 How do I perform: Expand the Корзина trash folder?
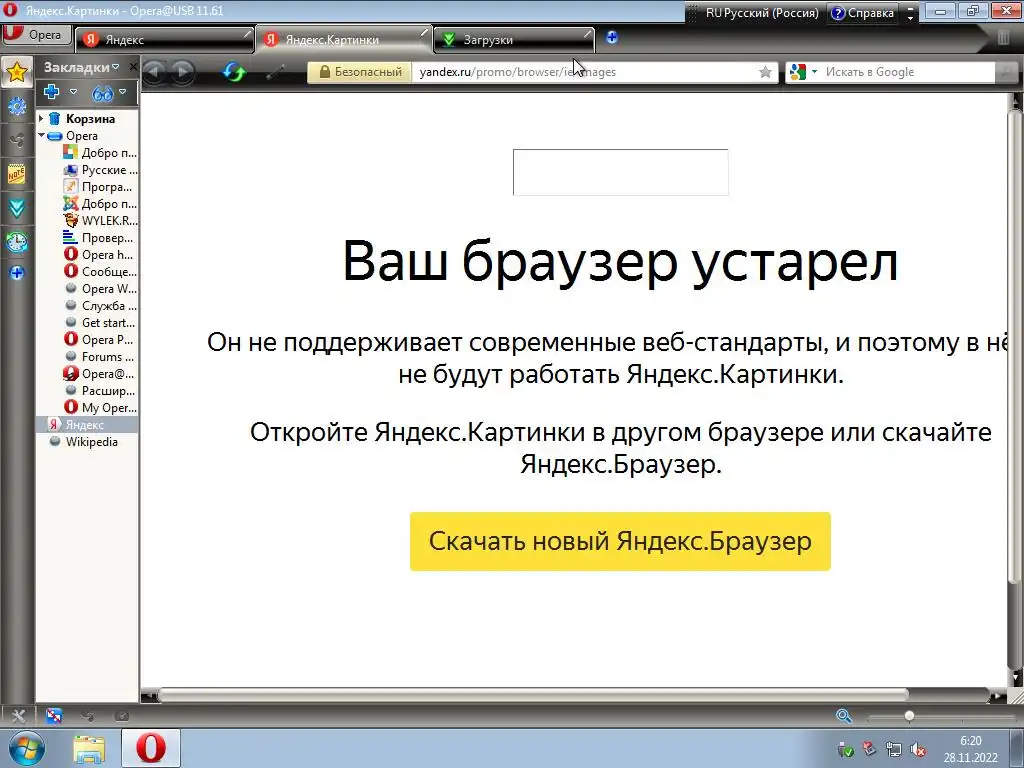41,119
